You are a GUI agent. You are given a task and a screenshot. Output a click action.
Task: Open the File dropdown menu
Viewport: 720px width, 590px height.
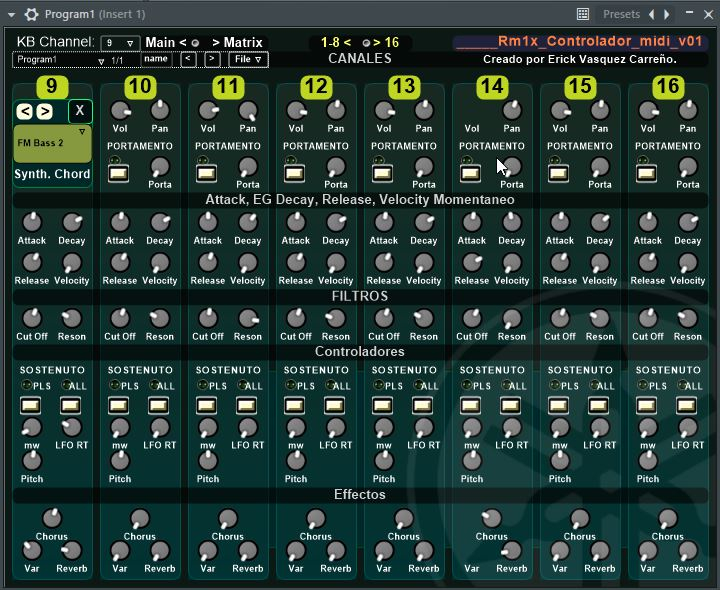(x=248, y=60)
